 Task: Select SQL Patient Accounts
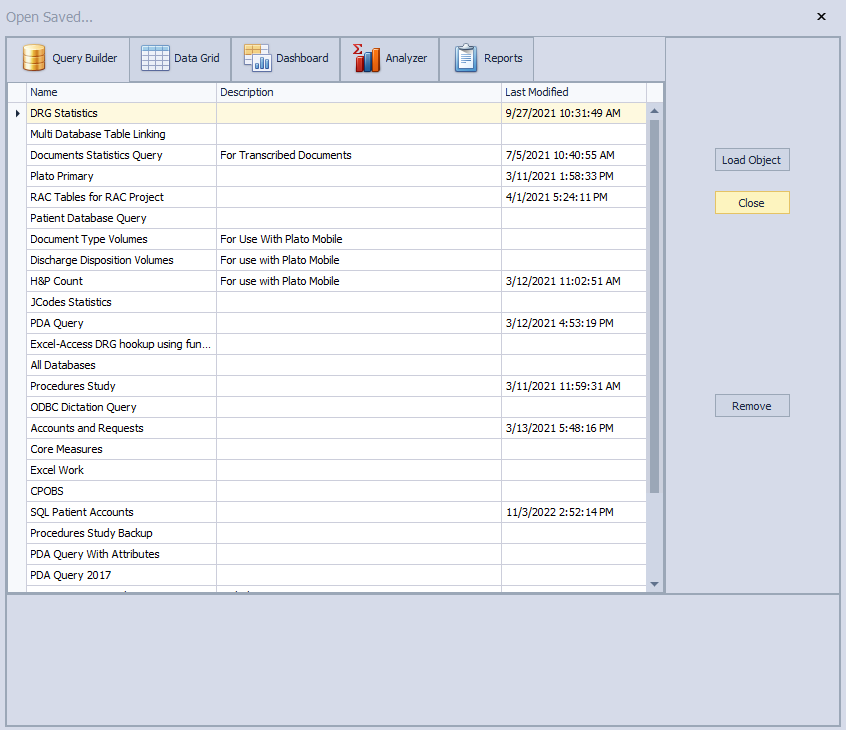click(336, 513)
